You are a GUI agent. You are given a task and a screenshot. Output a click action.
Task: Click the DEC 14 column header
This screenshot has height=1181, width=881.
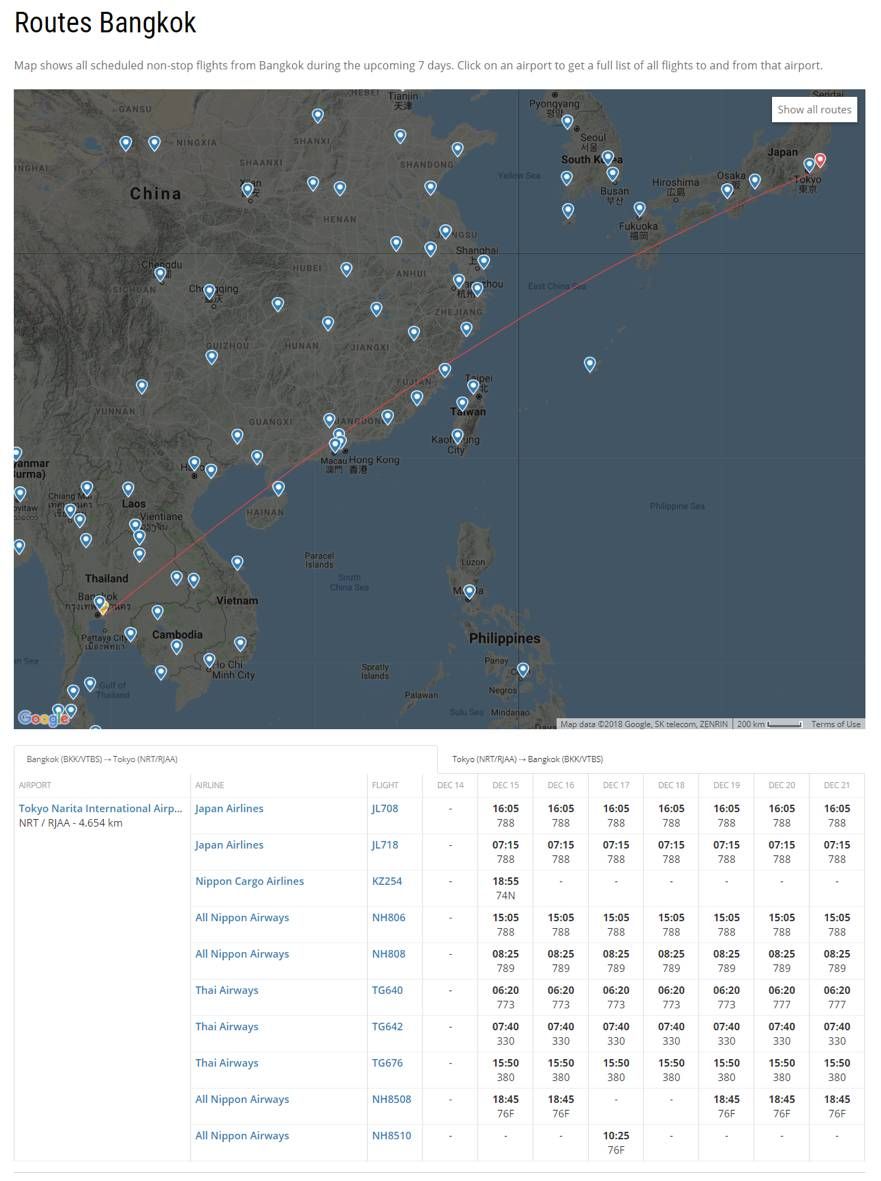[450, 785]
